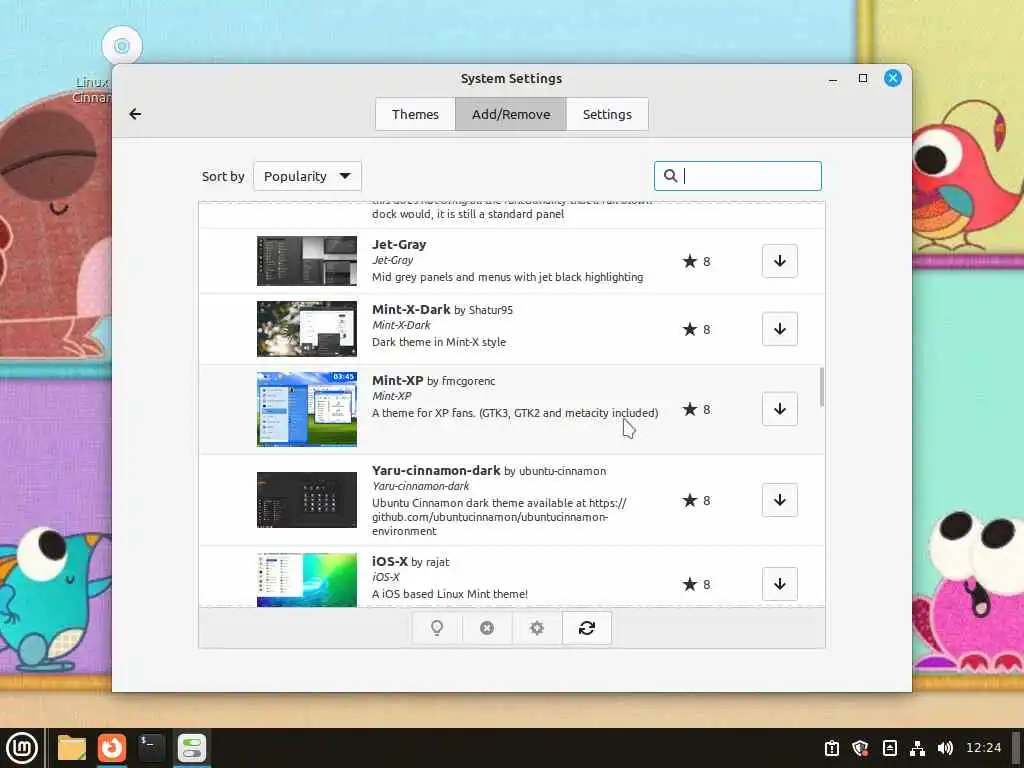Go back using the left arrow
This screenshot has width=1024, height=768.
tap(135, 114)
